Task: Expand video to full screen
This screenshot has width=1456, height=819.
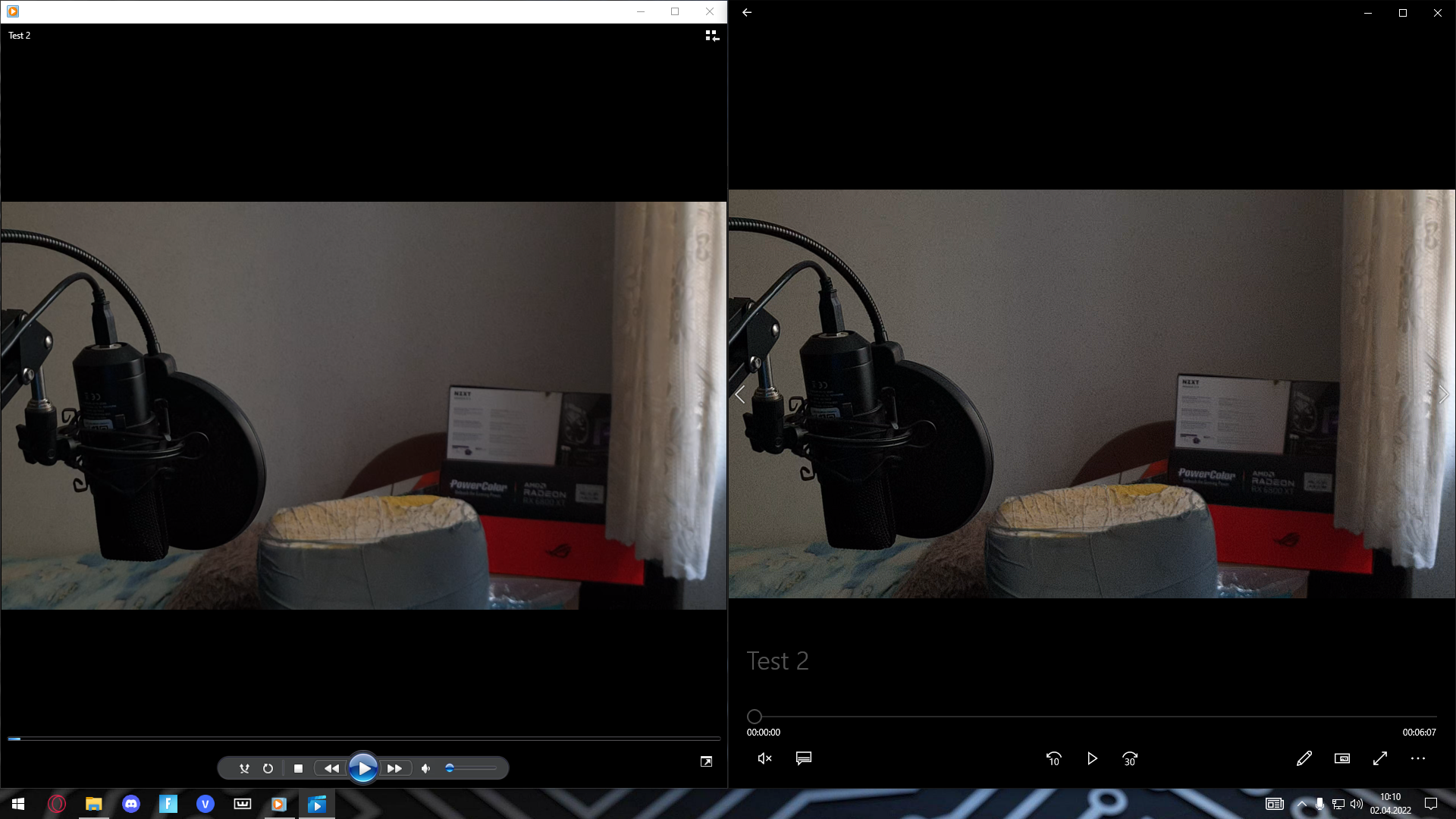Action: point(1380,758)
